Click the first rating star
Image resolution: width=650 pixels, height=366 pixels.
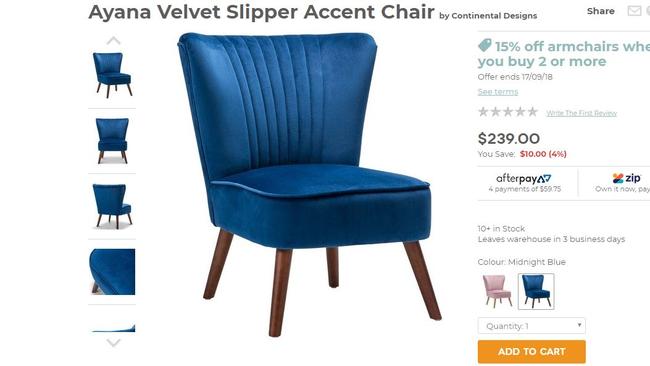[483, 111]
